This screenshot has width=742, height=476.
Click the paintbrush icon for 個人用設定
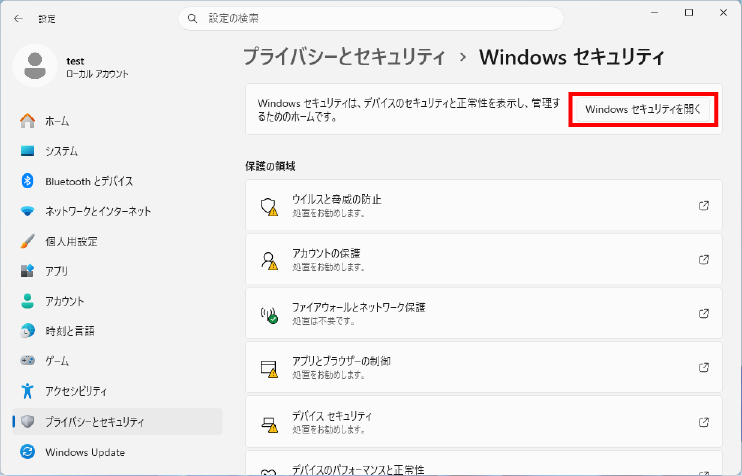[27, 241]
